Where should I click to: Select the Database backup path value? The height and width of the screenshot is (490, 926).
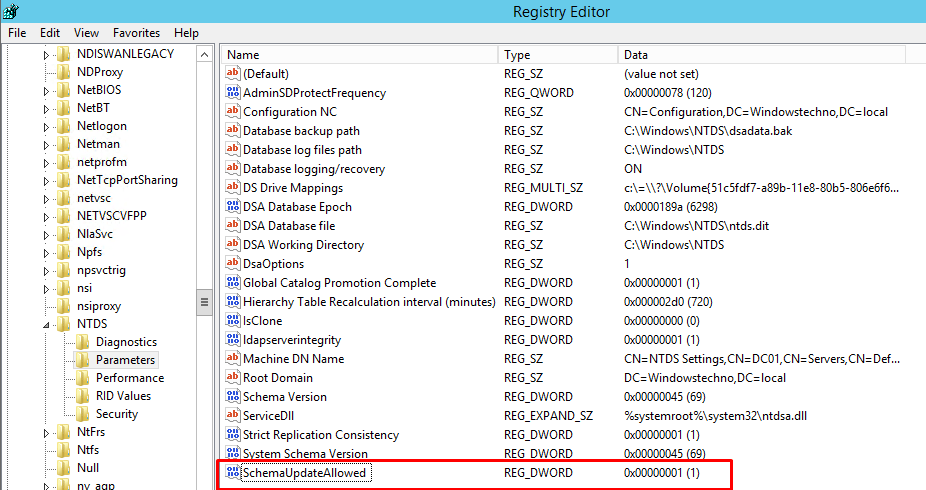click(x=301, y=131)
